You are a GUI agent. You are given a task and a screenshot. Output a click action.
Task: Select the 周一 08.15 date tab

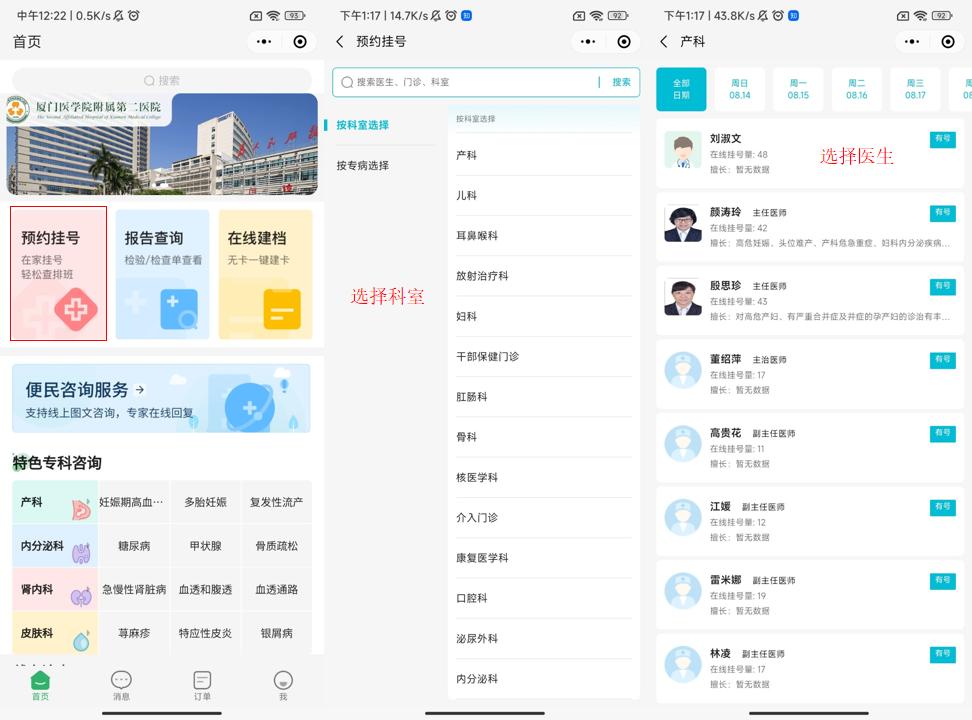pyautogui.click(x=798, y=89)
